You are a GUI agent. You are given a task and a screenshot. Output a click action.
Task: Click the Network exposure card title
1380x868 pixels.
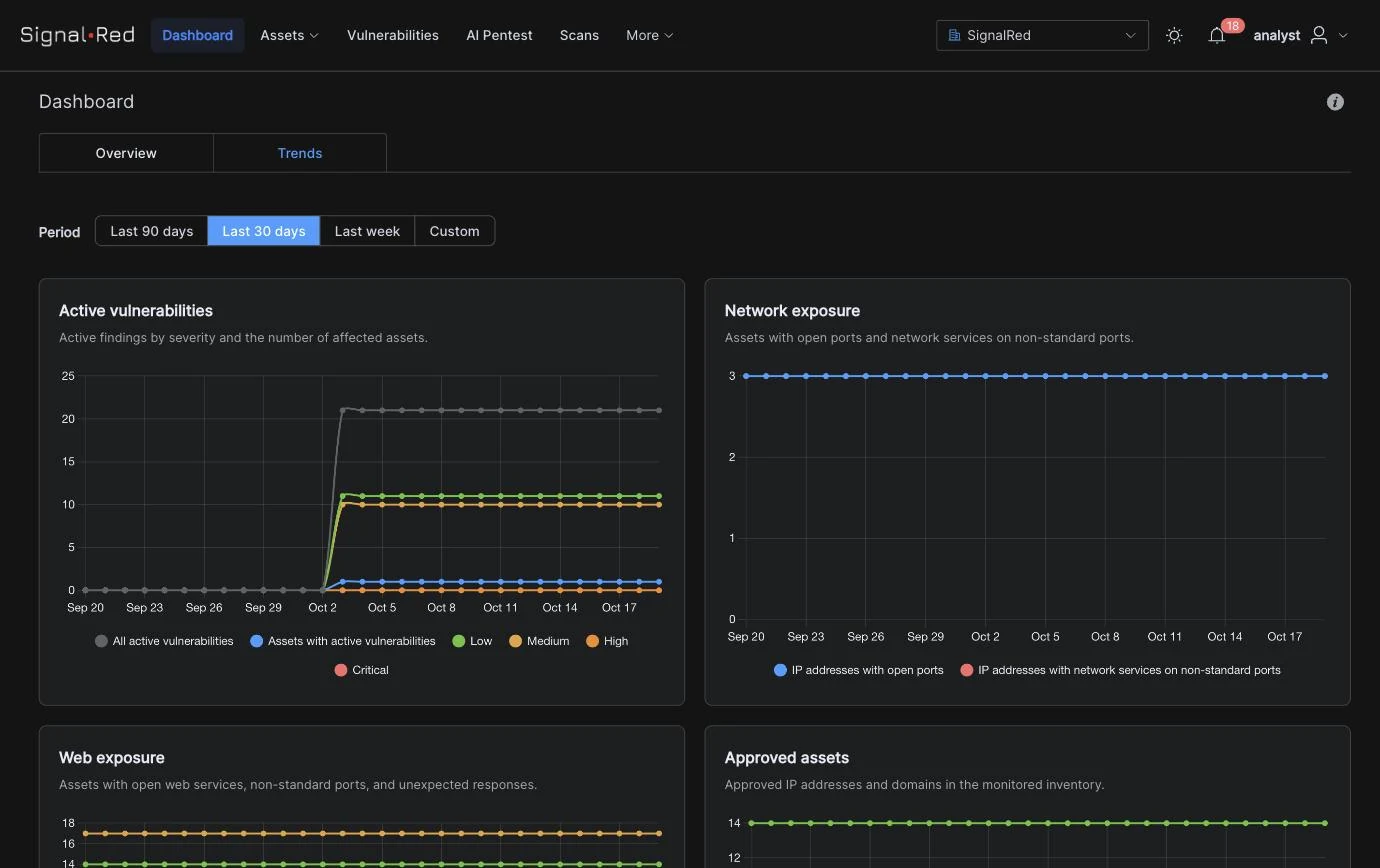792,311
